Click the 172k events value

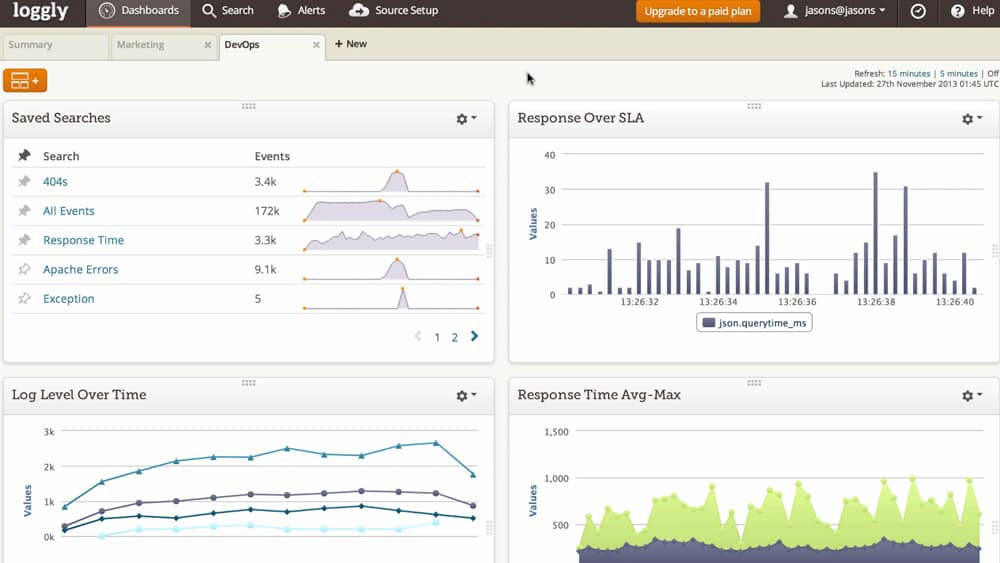click(267, 211)
